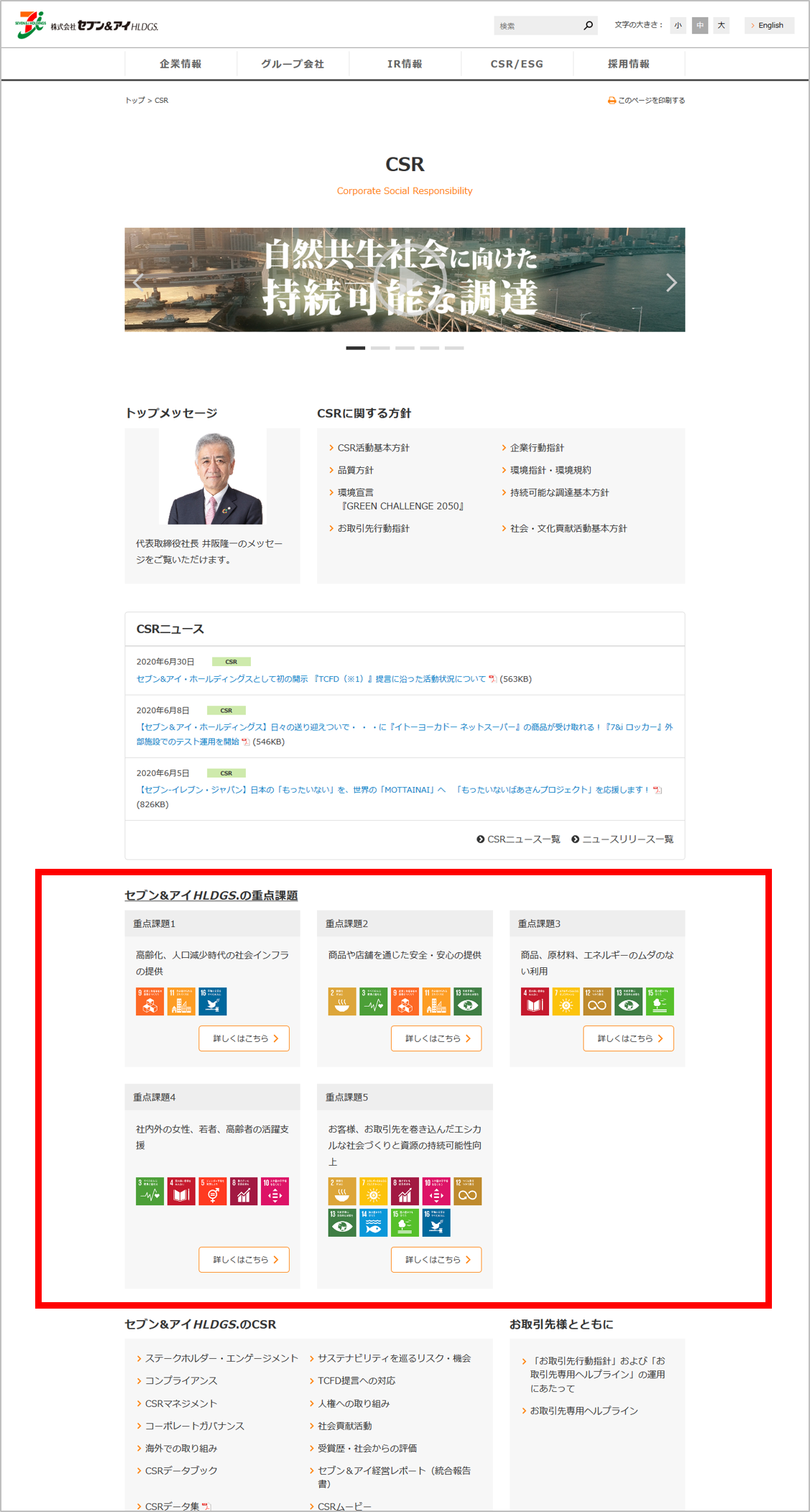The width and height of the screenshot is (810, 1512).
Task: Click SDG 7 sun icon in 重点課題5 card
Action: point(374,1191)
